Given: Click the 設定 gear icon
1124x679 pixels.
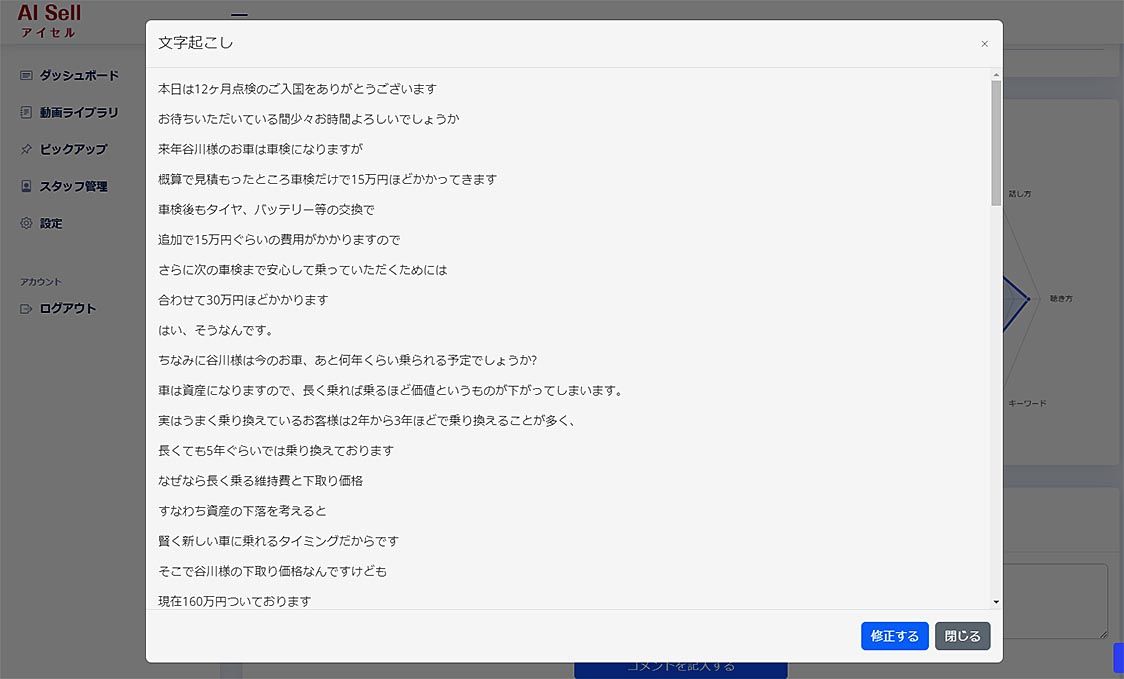Looking at the screenshot, I should click(x=27, y=223).
